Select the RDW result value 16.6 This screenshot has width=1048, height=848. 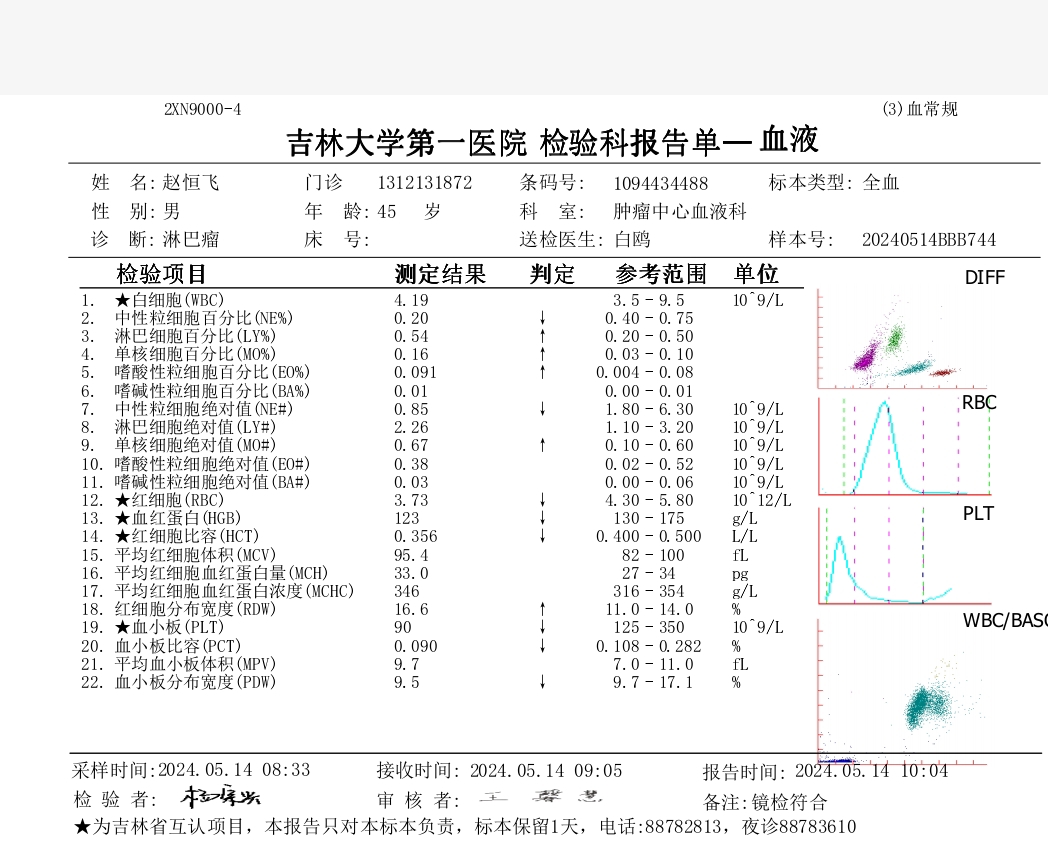click(411, 609)
